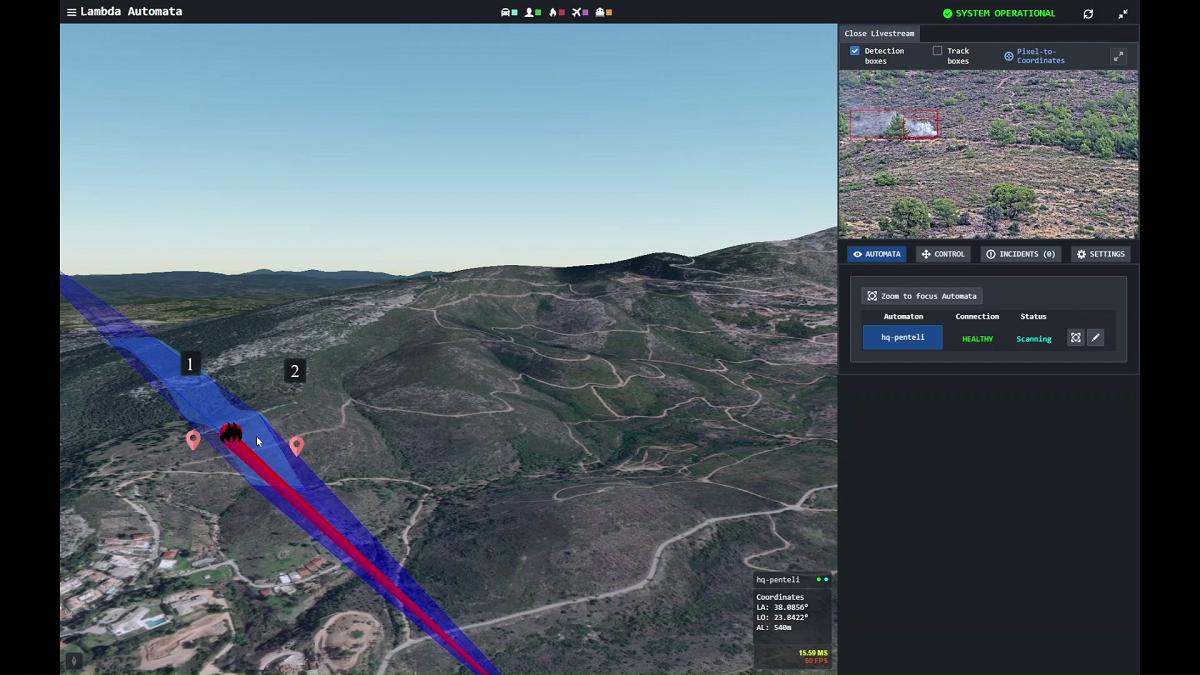Focus on hq-penteli using its row target icon

1075,338
